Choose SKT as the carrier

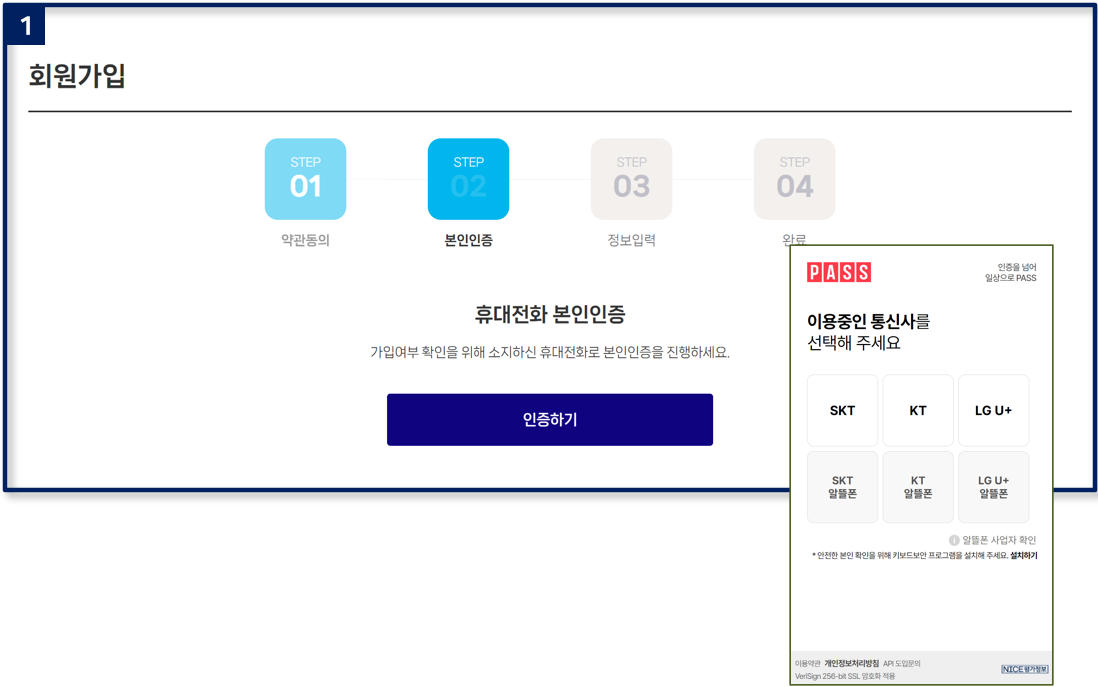point(842,411)
